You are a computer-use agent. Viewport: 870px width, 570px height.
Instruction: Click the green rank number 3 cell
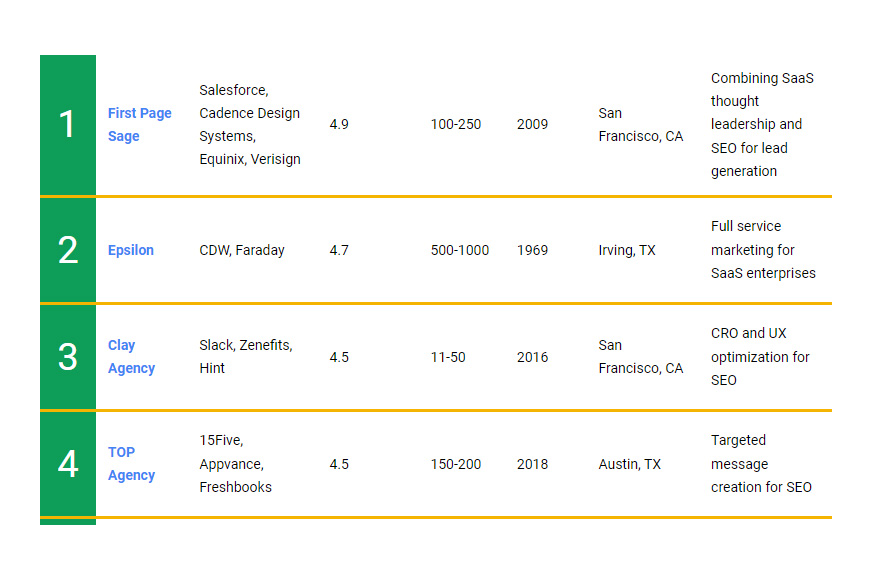(68, 357)
